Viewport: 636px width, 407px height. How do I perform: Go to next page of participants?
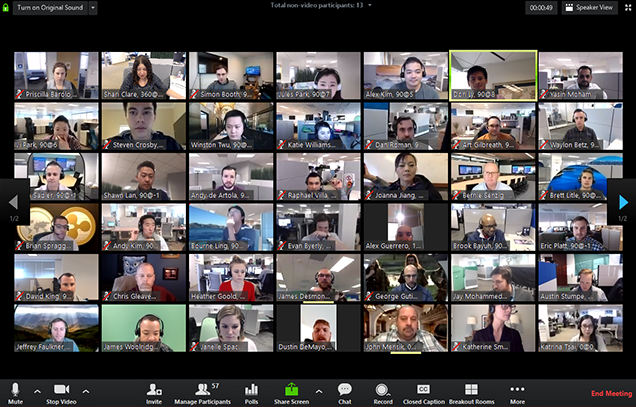pos(624,202)
